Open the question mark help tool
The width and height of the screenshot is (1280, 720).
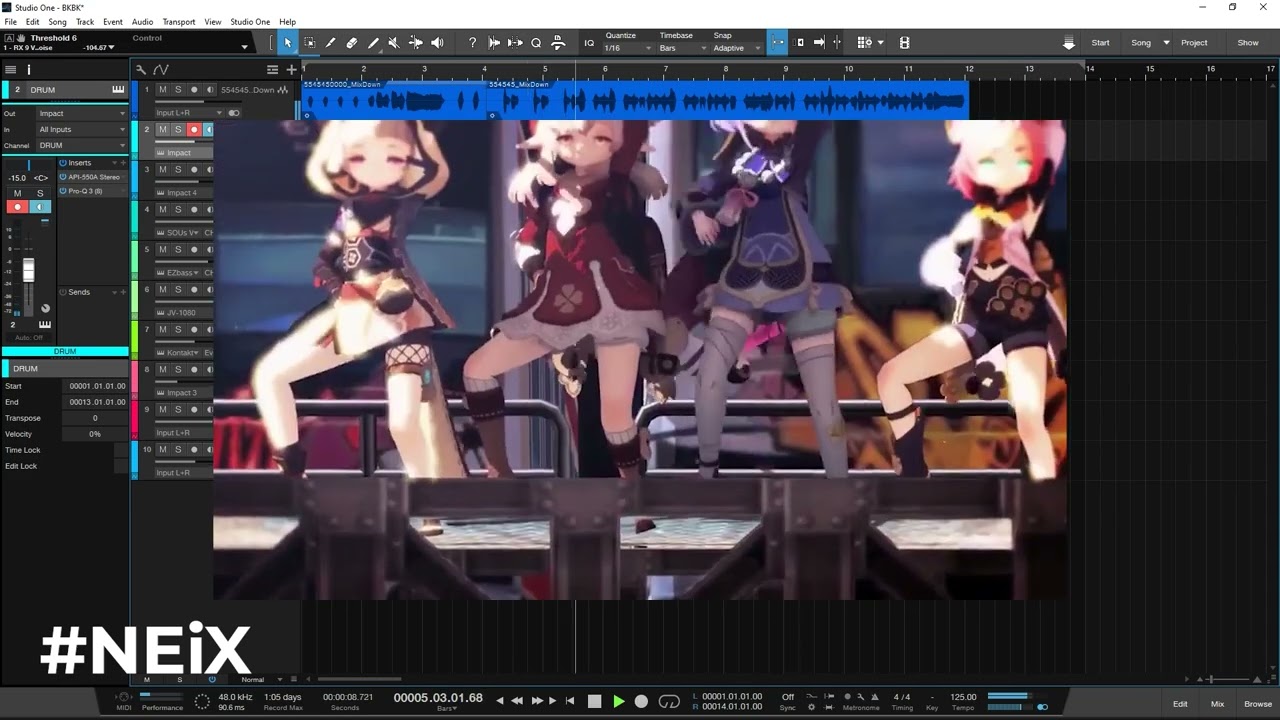pos(473,43)
